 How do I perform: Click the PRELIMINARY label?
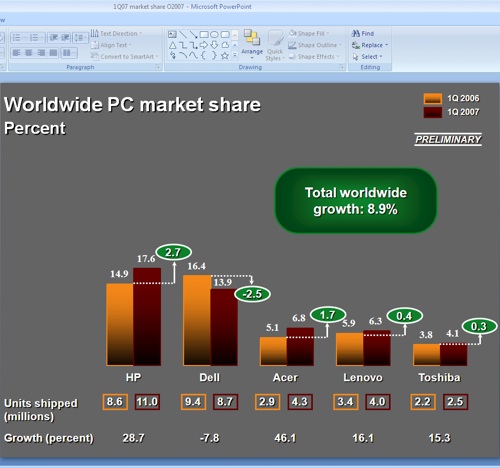point(448,139)
